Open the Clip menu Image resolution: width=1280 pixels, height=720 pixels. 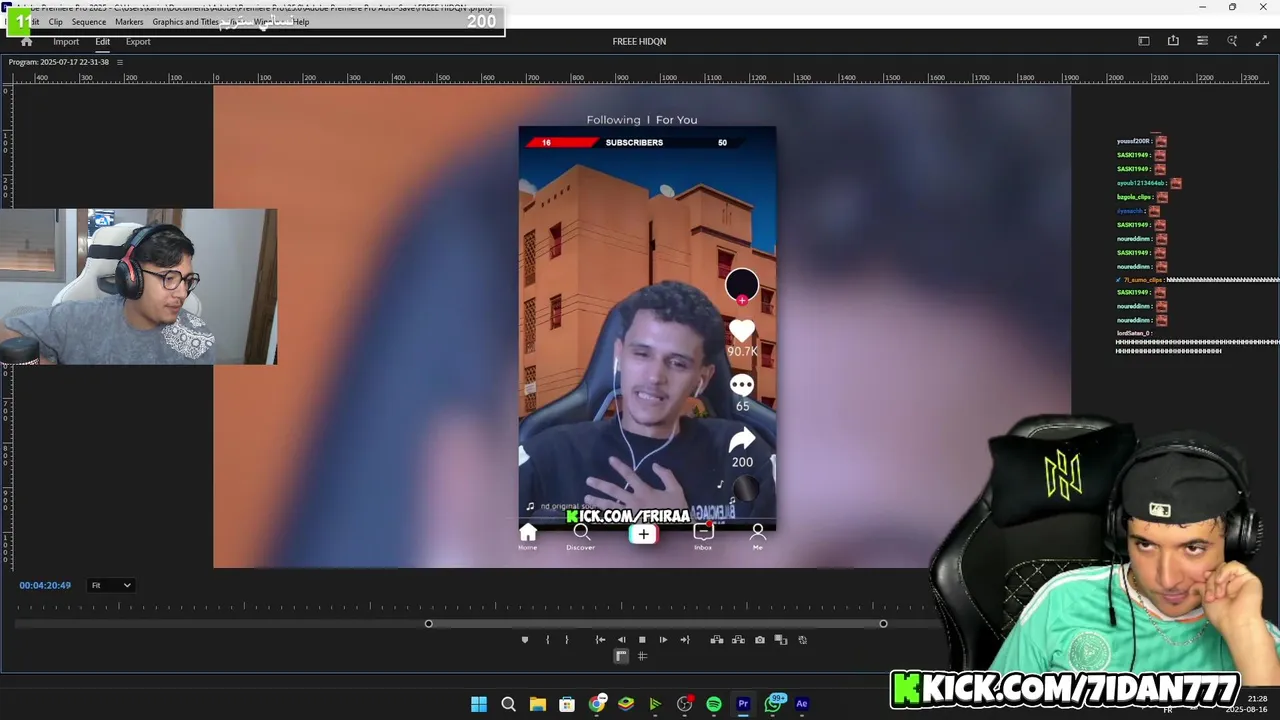55,21
